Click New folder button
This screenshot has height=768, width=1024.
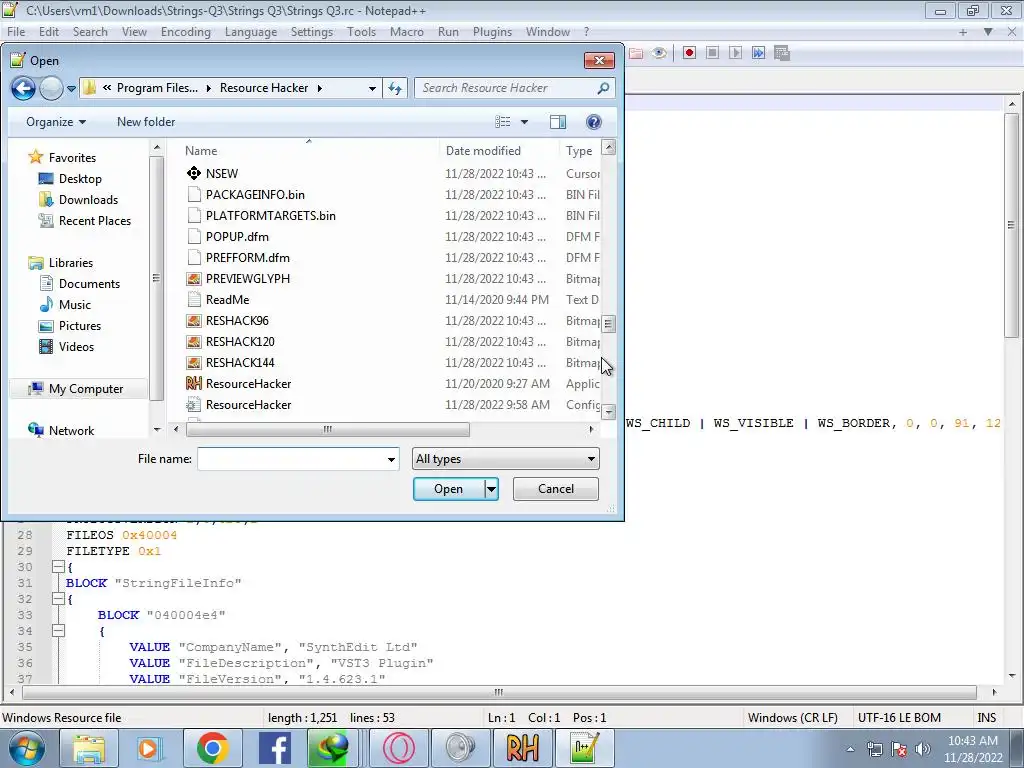(146, 122)
